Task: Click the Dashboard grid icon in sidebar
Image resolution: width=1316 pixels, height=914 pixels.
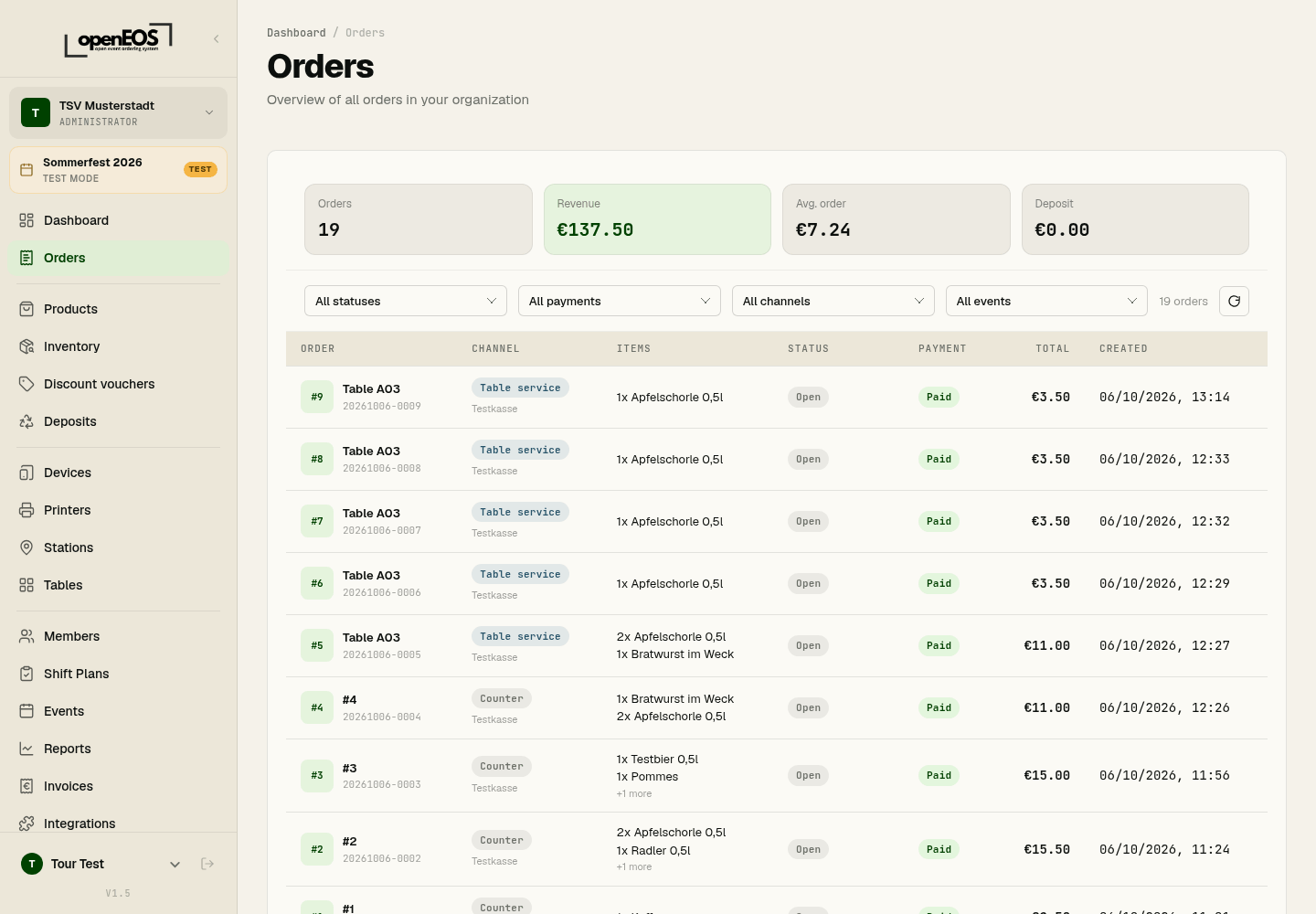Action: [x=27, y=220]
